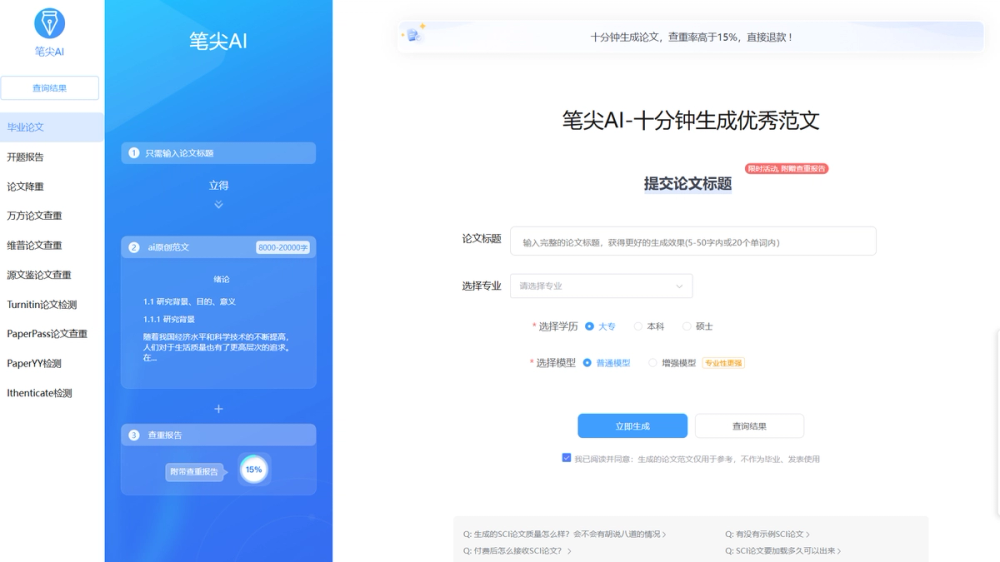Click the 绪论 heading in preview card
The height and width of the screenshot is (562, 1000).
(221, 279)
